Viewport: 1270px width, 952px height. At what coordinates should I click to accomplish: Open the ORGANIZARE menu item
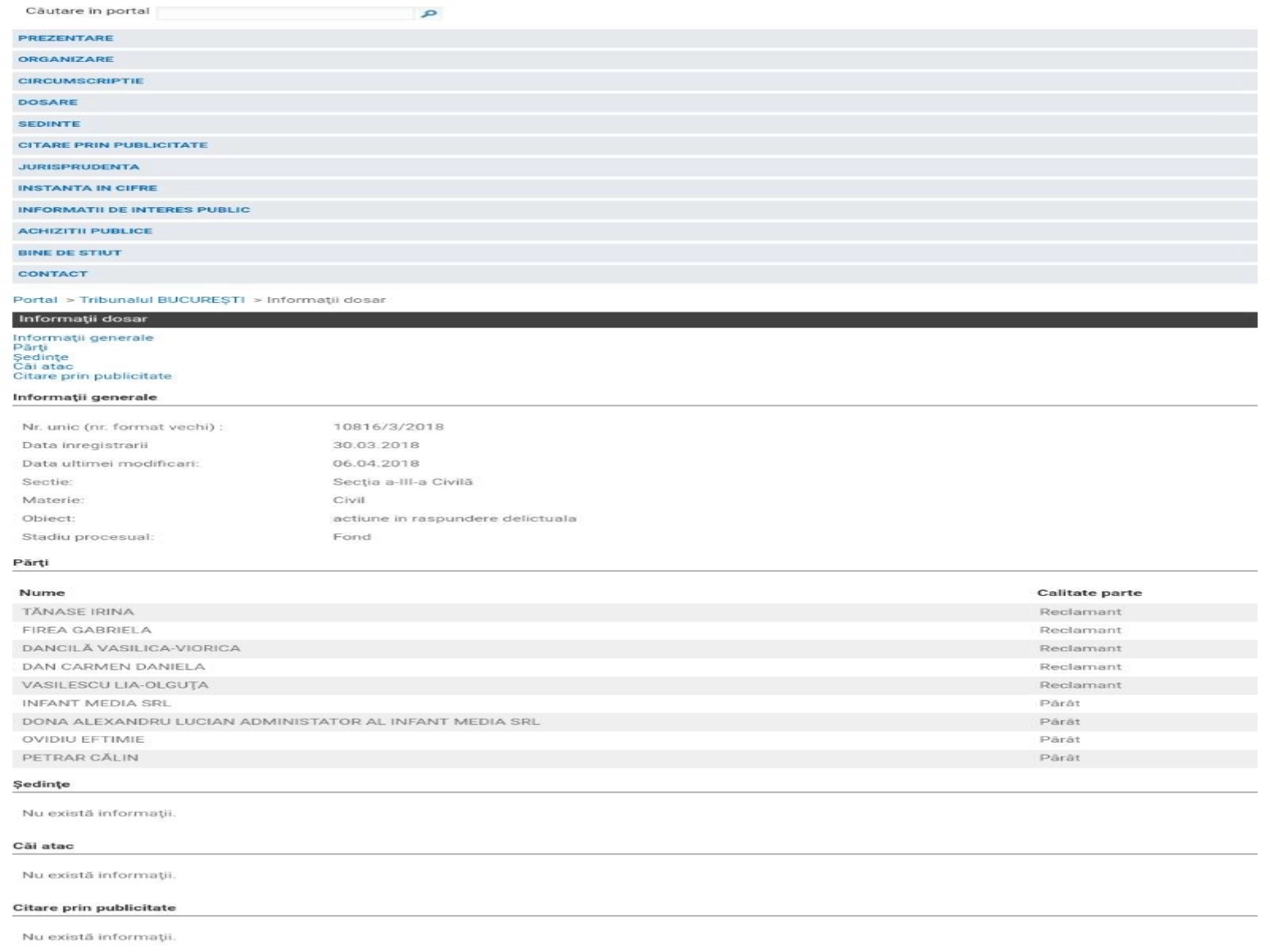66,59
